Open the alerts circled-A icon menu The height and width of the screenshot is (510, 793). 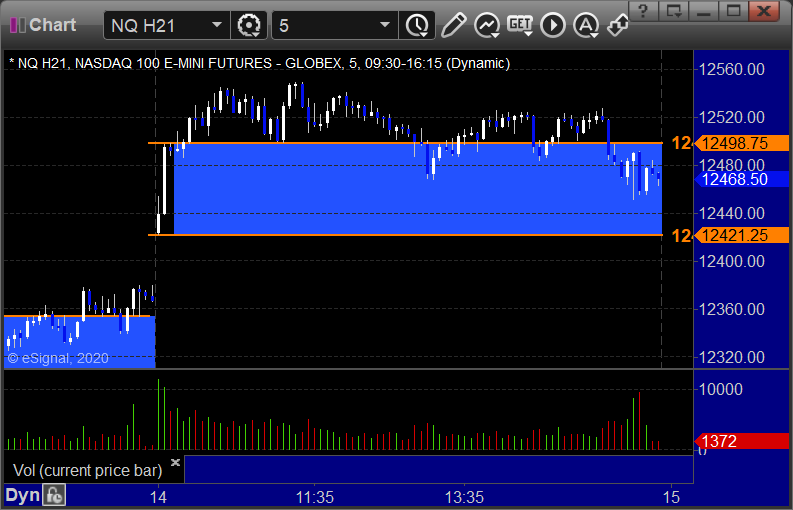coord(586,25)
